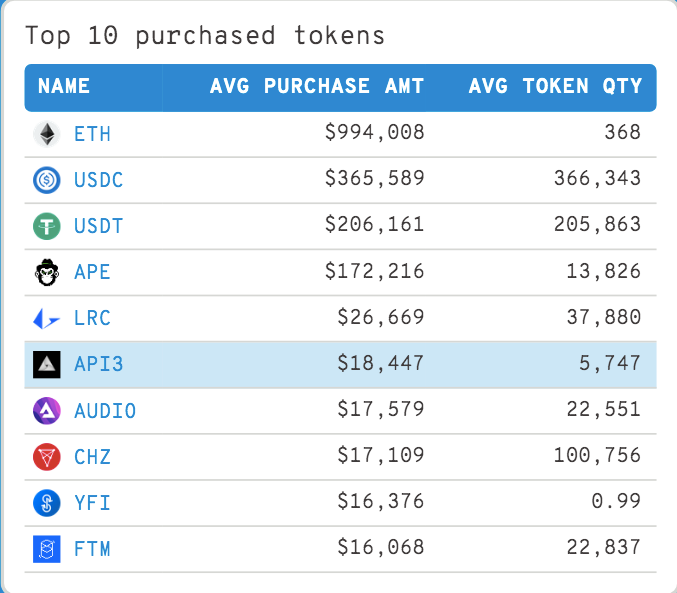Image resolution: width=677 pixels, height=593 pixels.
Task: Click the blue LRC Loopring icon
Action: (46, 318)
